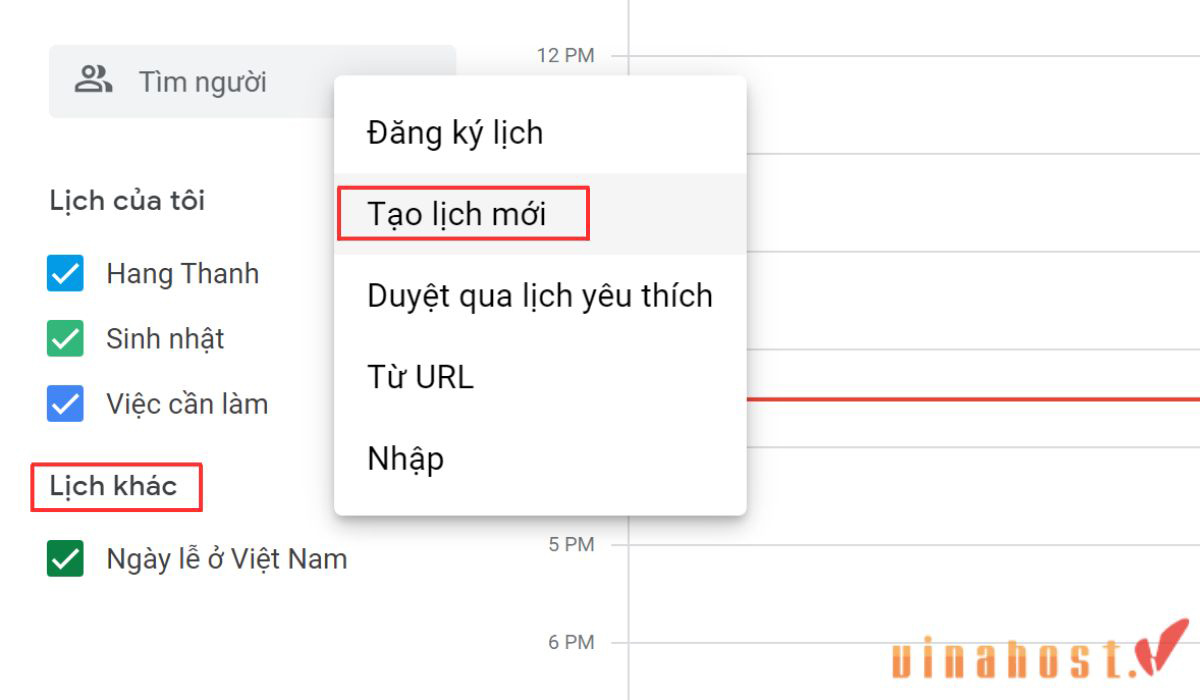The height and width of the screenshot is (700, 1200).
Task: Open "Duyệt qua lịch yêu thích" option
Action: pyautogui.click(x=540, y=296)
